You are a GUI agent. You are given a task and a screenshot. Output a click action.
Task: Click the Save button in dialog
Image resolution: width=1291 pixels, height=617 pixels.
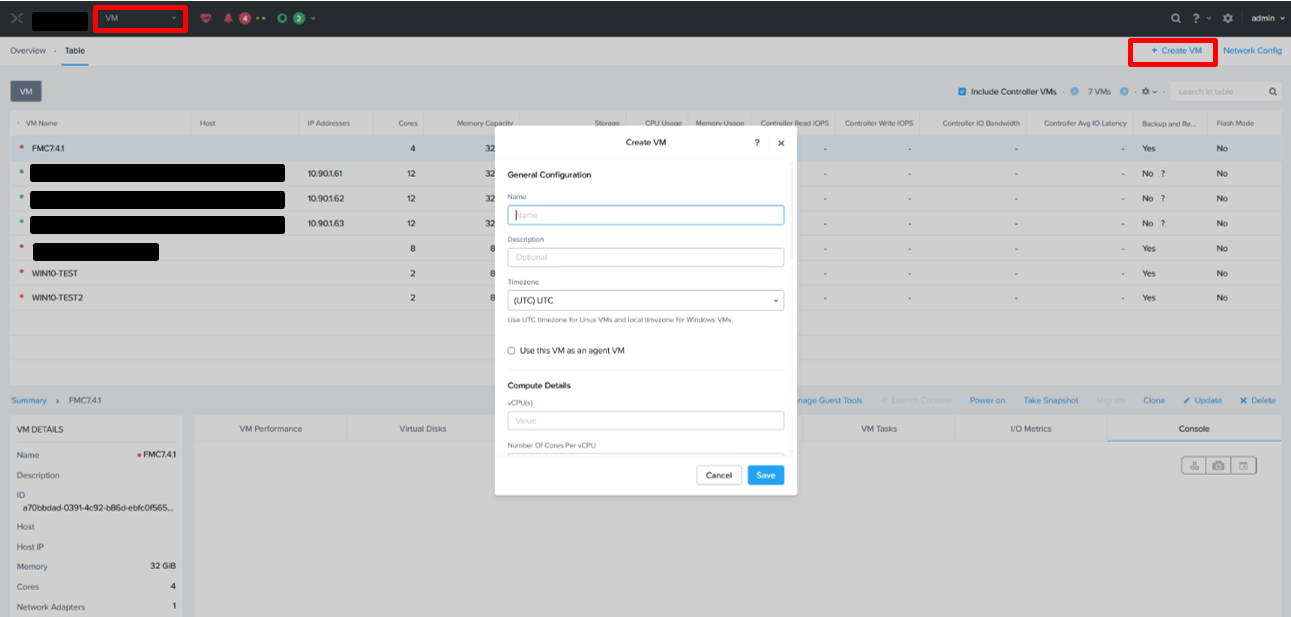coord(765,475)
